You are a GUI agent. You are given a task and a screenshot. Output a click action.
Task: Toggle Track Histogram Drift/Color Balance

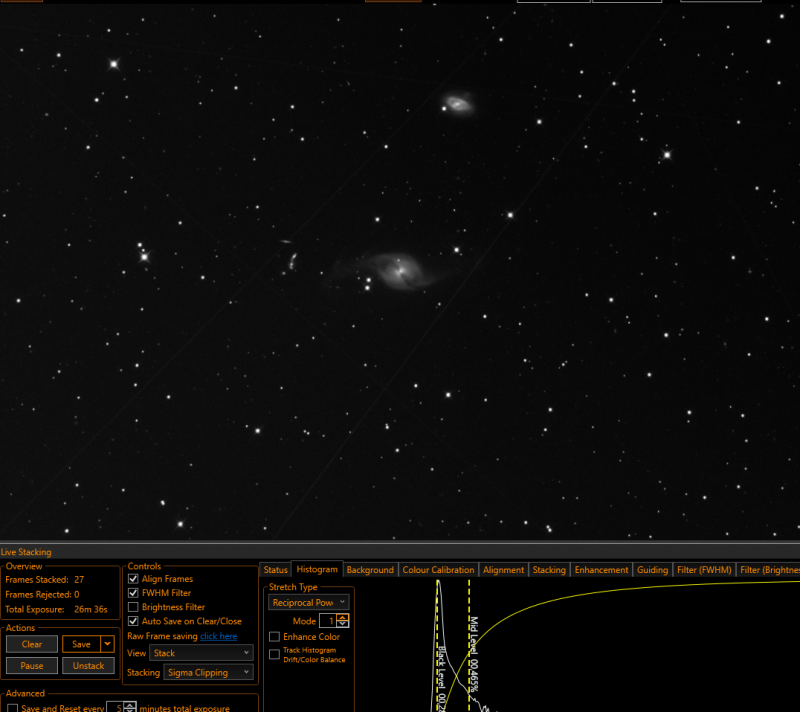(x=274, y=654)
